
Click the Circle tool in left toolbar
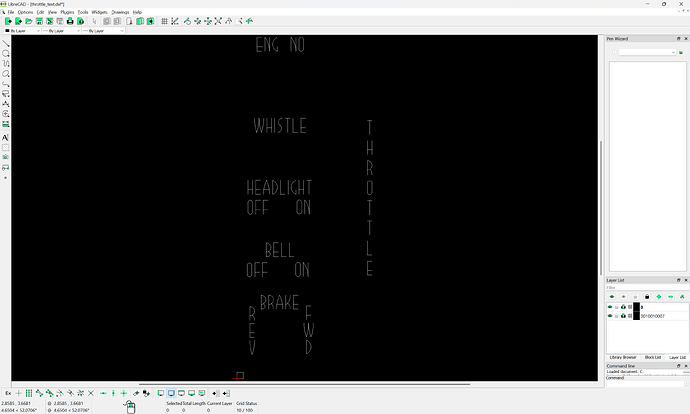(6, 54)
